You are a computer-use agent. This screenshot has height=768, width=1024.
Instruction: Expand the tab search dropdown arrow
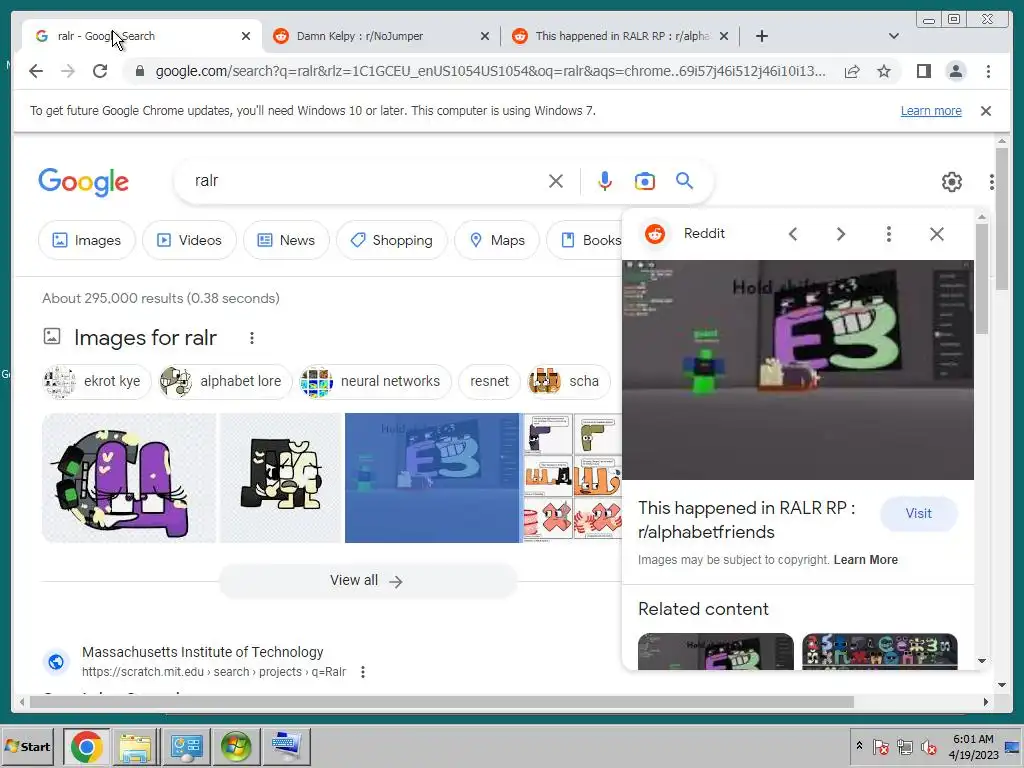point(893,36)
